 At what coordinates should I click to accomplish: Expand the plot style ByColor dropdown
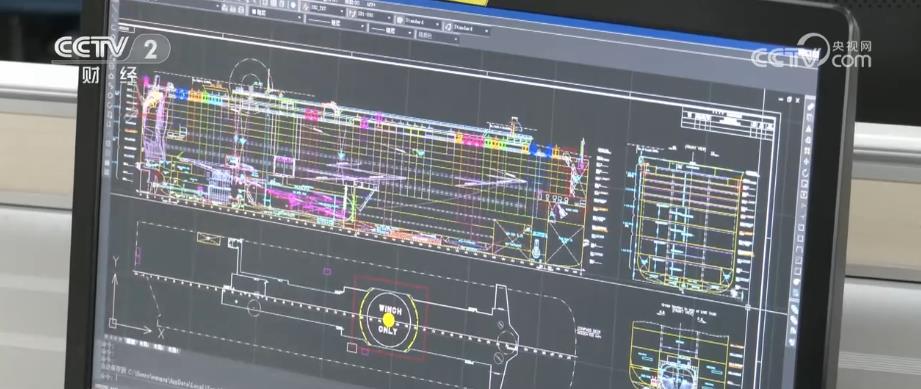(x=438, y=36)
